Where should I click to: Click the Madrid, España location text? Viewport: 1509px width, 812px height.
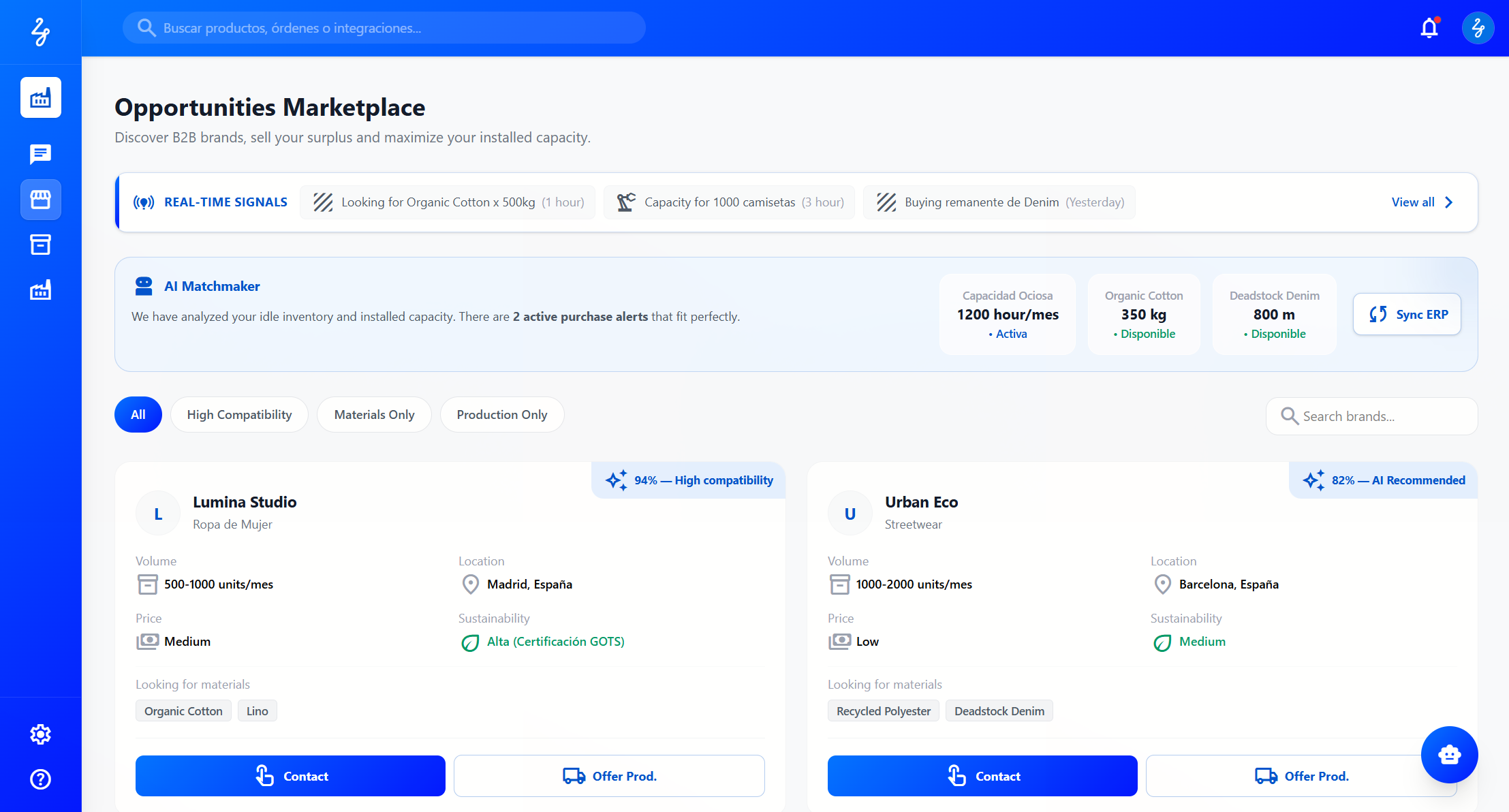coord(529,584)
